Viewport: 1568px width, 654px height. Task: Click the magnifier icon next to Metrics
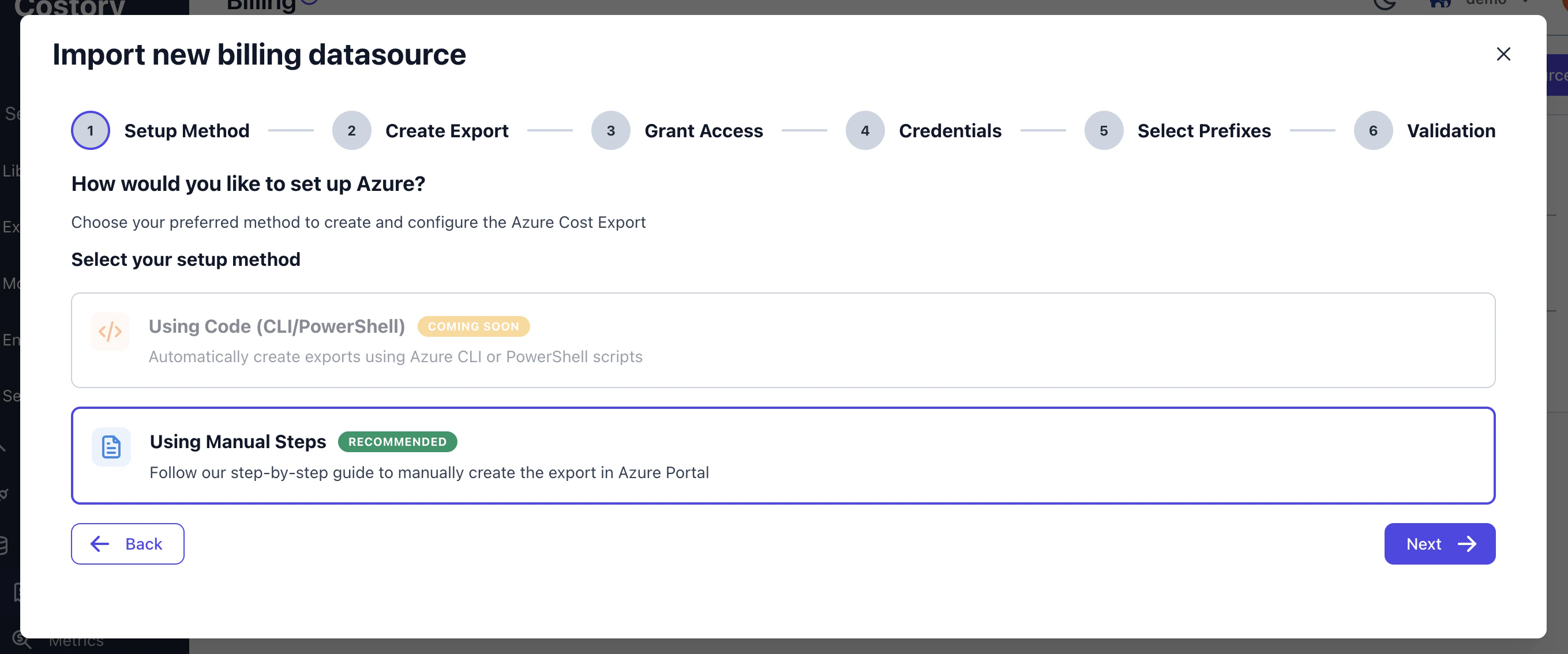[22, 640]
